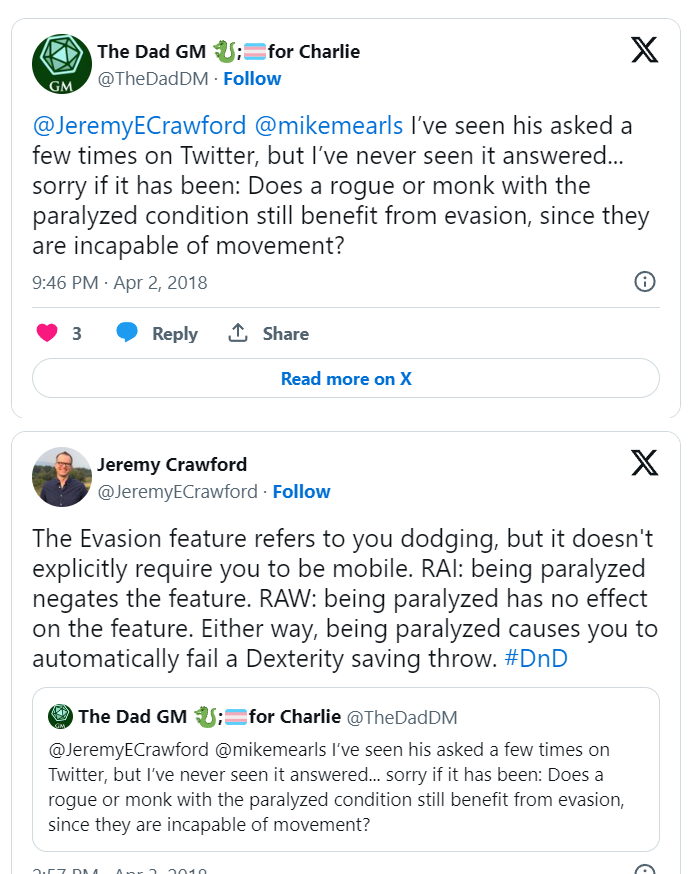Click Jeremy Crawford display name
Screen dimensions: 688x874
click(172, 464)
